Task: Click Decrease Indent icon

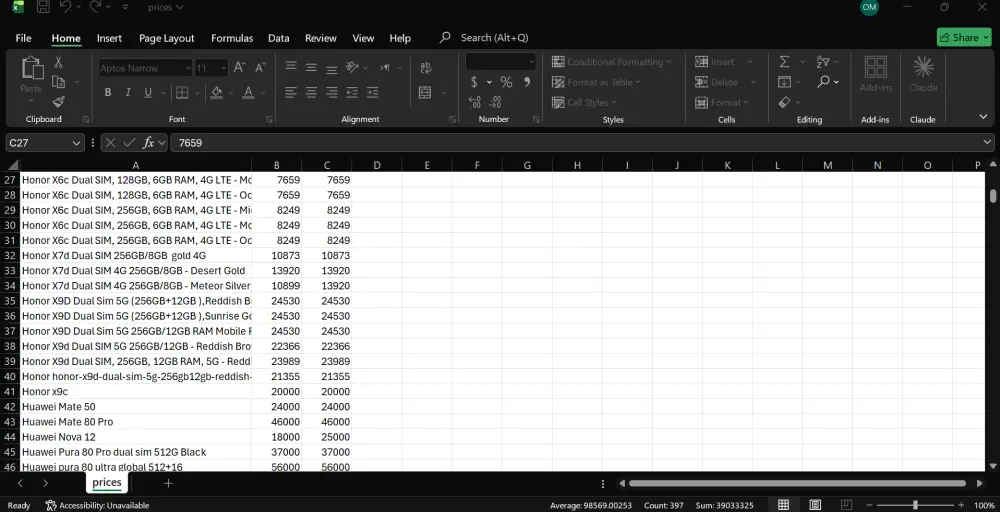Action: 352,92
